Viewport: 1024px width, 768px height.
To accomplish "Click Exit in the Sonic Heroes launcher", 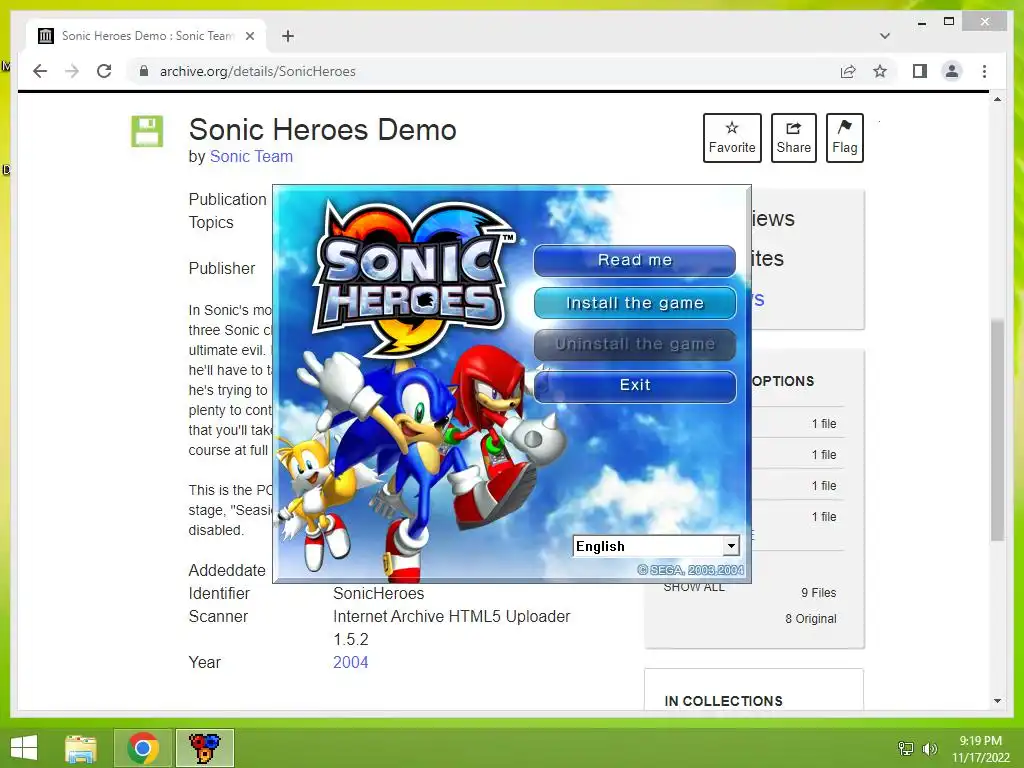I will tap(635, 385).
